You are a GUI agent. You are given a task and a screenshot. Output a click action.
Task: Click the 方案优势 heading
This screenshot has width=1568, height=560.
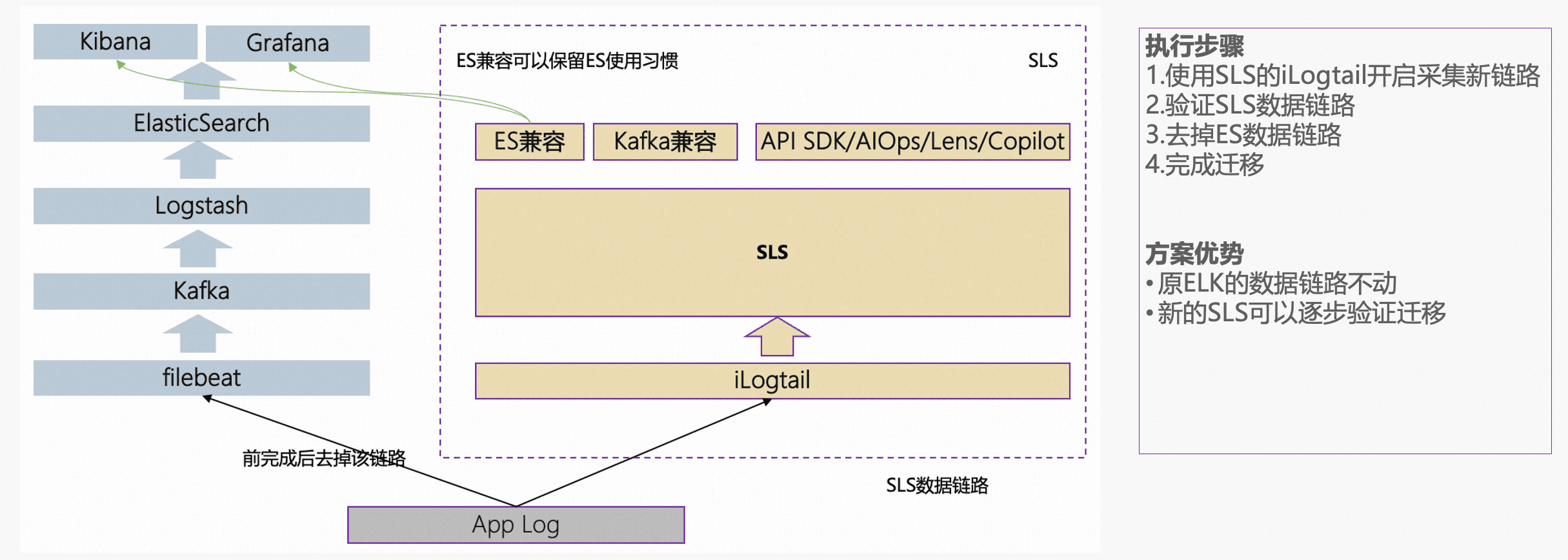click(1194, 254)
